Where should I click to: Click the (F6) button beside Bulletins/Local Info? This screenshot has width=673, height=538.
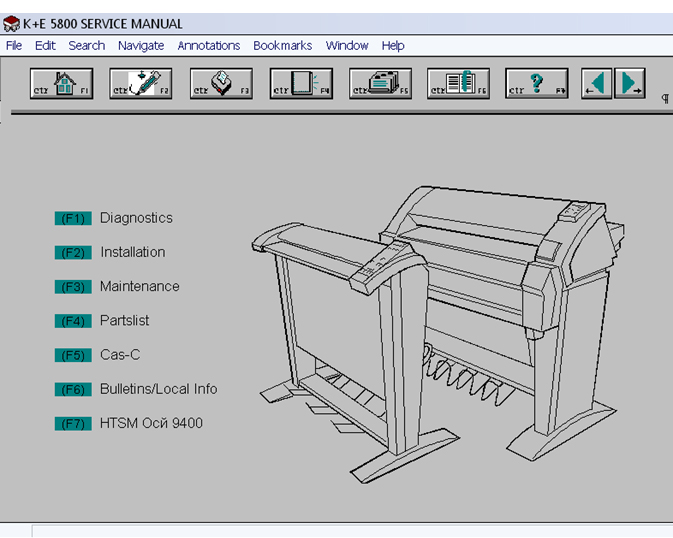[73, 389]
